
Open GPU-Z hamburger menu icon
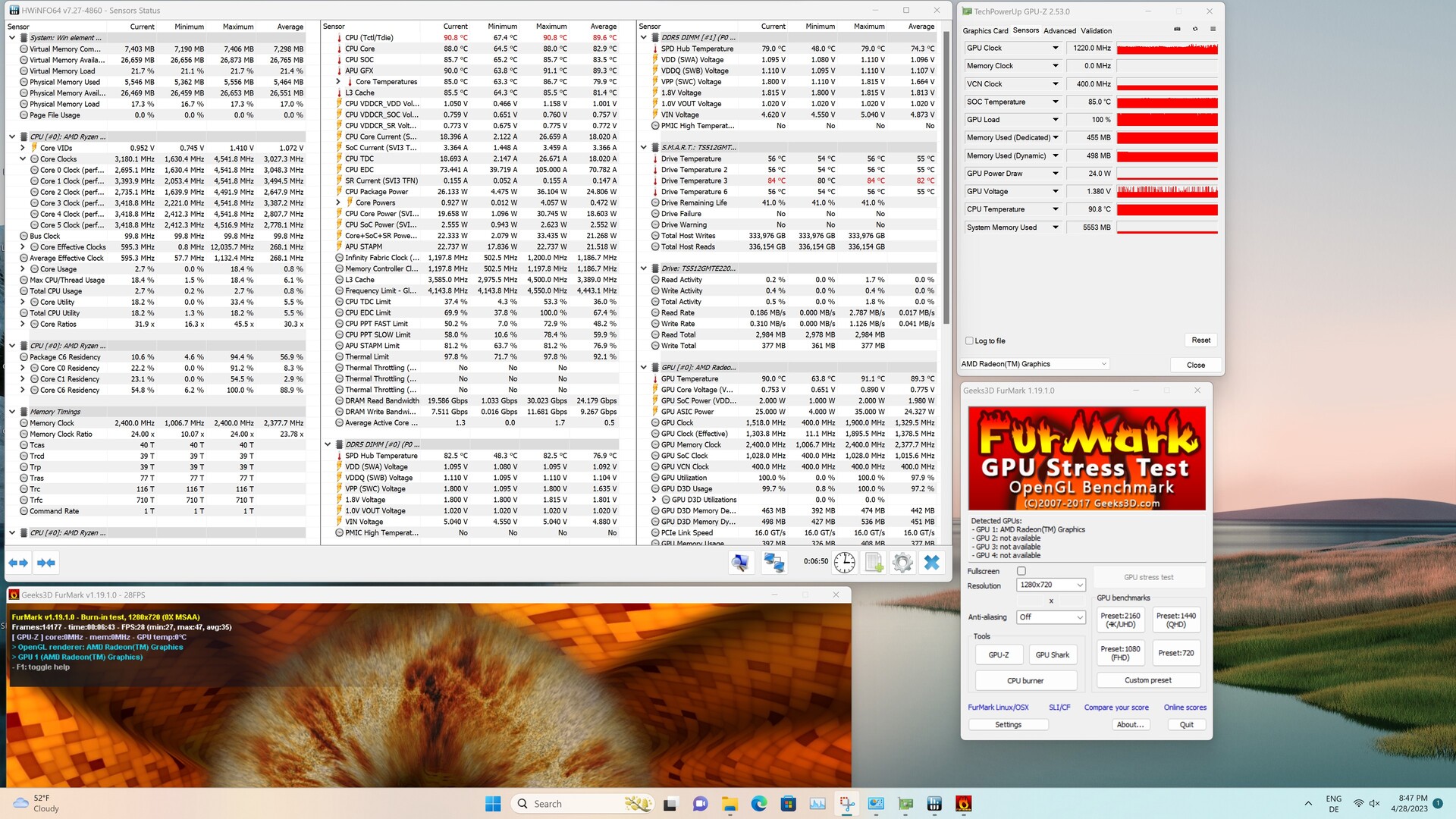(1213, 30)
